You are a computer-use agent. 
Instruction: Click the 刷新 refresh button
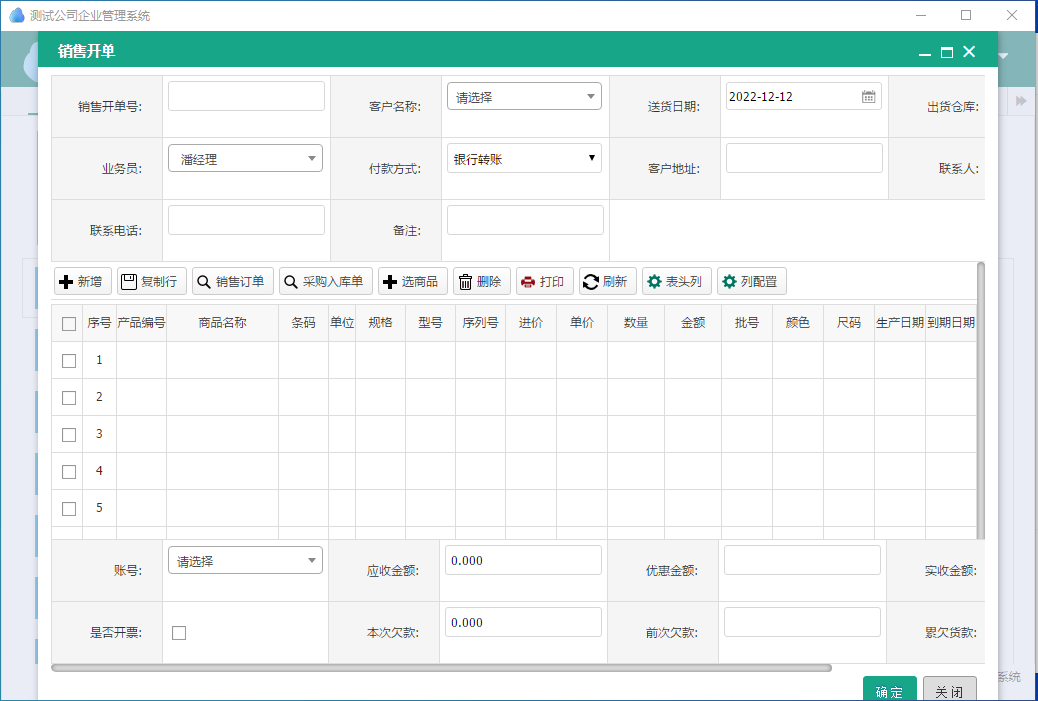(x=608, y=281)
